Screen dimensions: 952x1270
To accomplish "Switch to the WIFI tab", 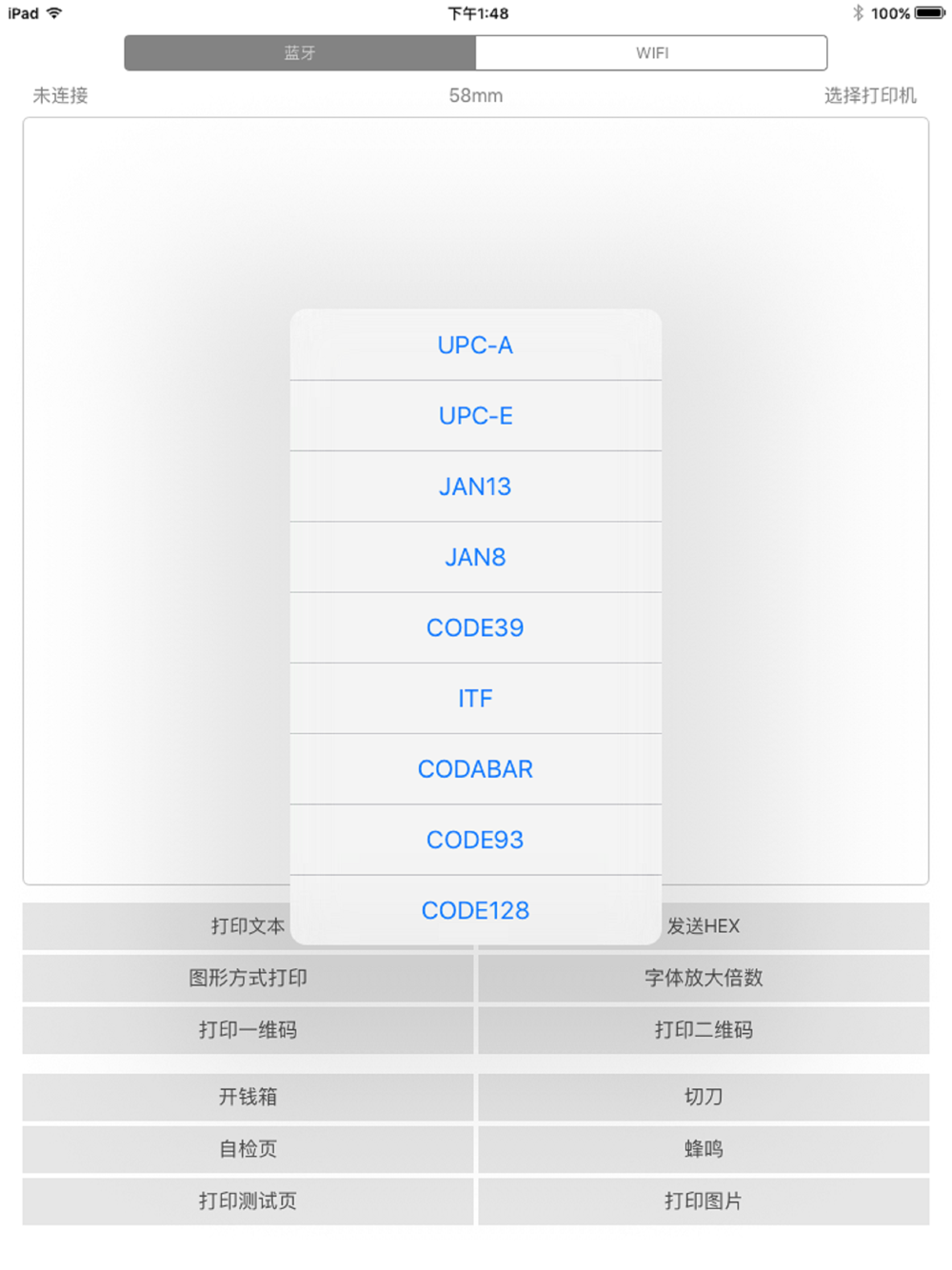I will point(651,53).
